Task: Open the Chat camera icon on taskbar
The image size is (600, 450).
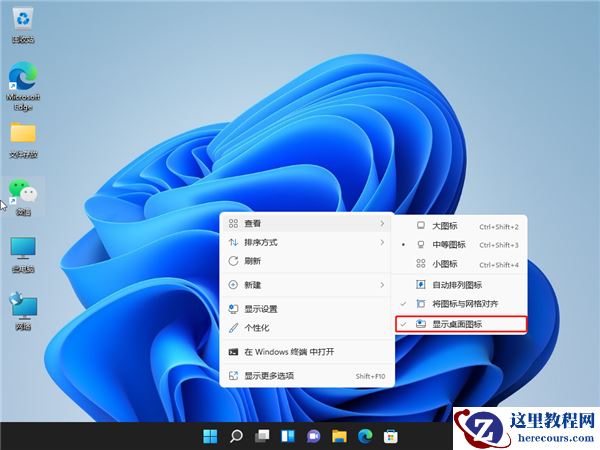Action: (313, 436)
